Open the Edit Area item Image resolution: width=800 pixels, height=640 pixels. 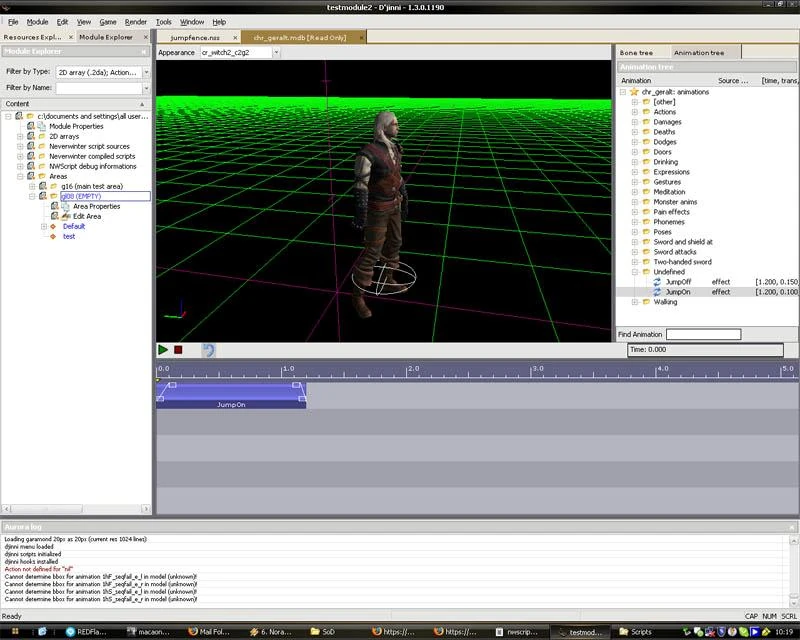[86, 216]
